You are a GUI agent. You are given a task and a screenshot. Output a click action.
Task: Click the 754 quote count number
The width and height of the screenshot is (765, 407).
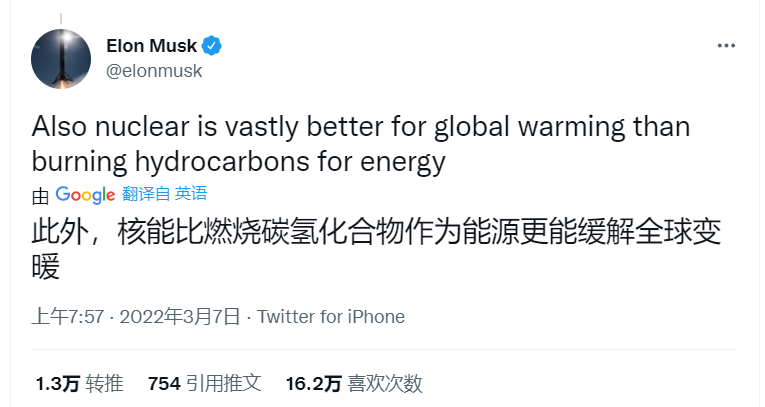[163, 383]
